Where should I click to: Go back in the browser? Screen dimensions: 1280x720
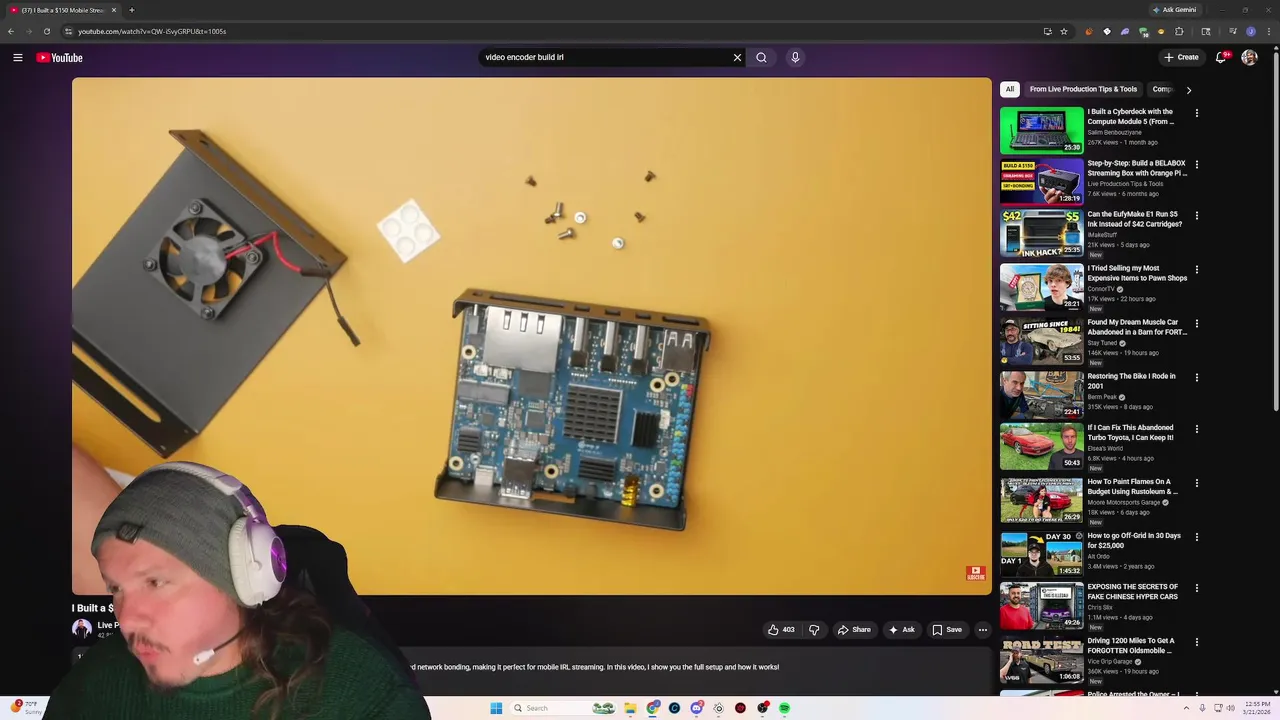(x=11, y=31)
